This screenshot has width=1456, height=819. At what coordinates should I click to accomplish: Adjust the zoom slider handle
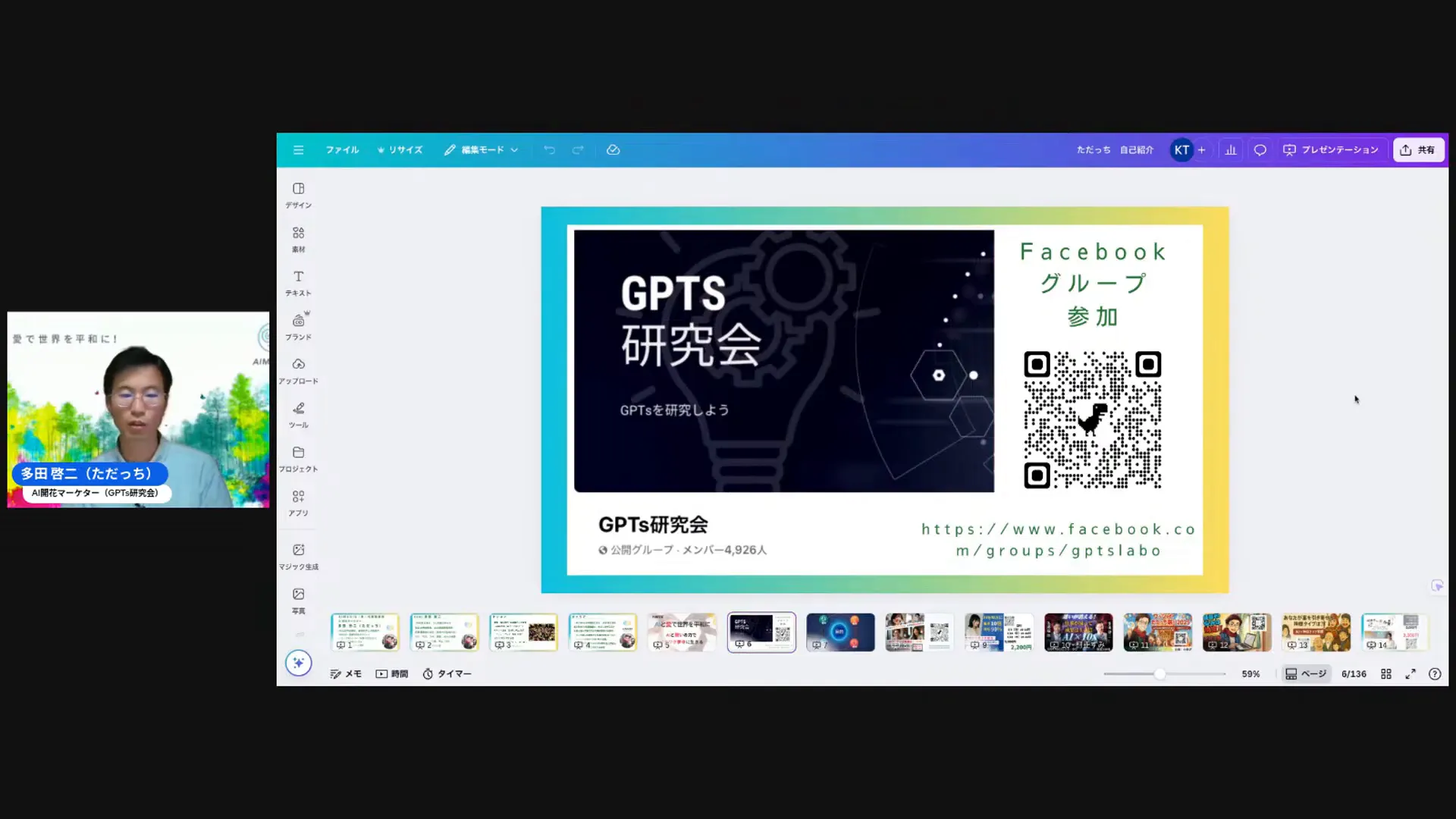tap(1159, 673)
